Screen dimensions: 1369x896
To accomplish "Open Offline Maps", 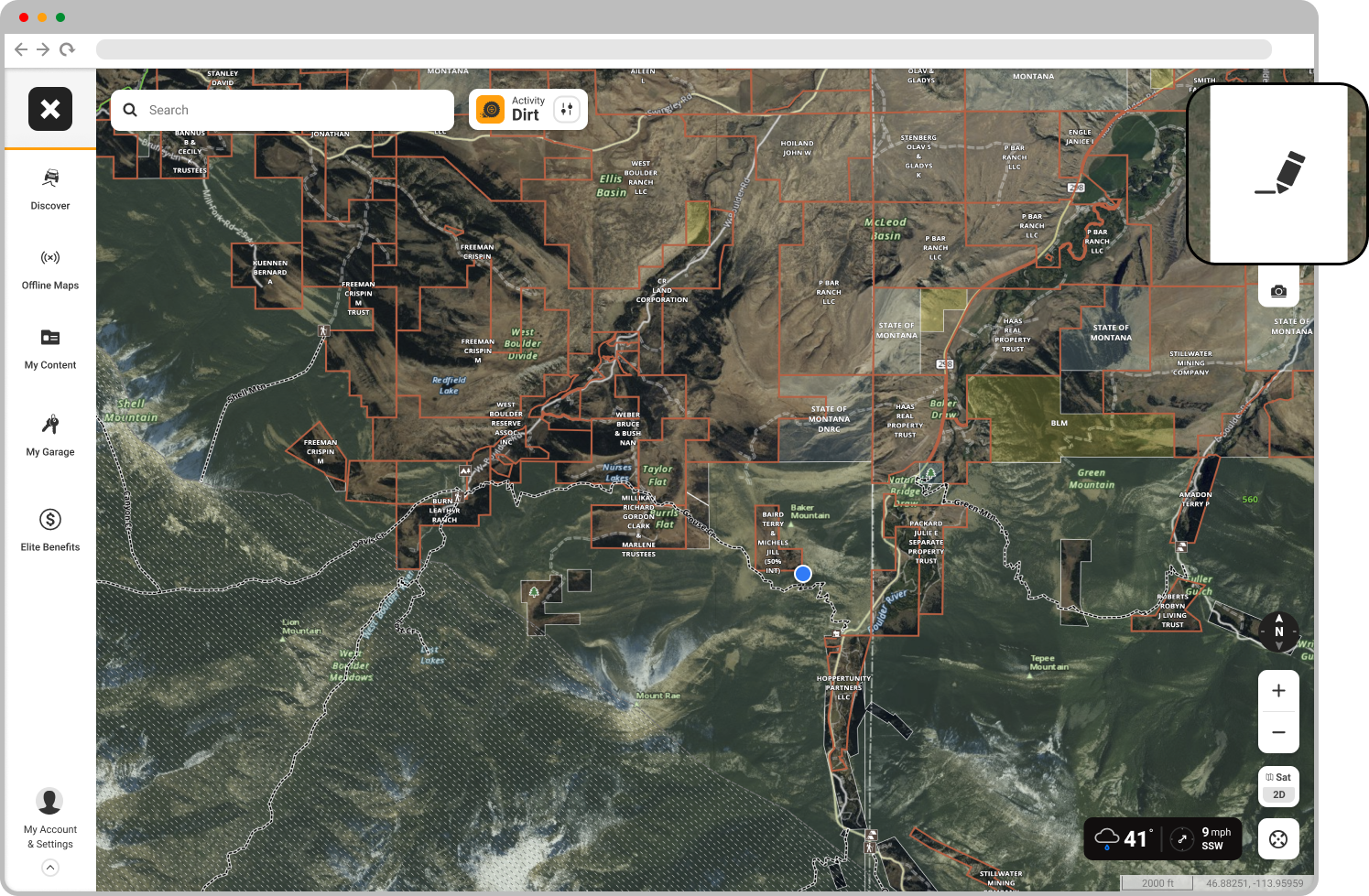I will click(50, 270).
